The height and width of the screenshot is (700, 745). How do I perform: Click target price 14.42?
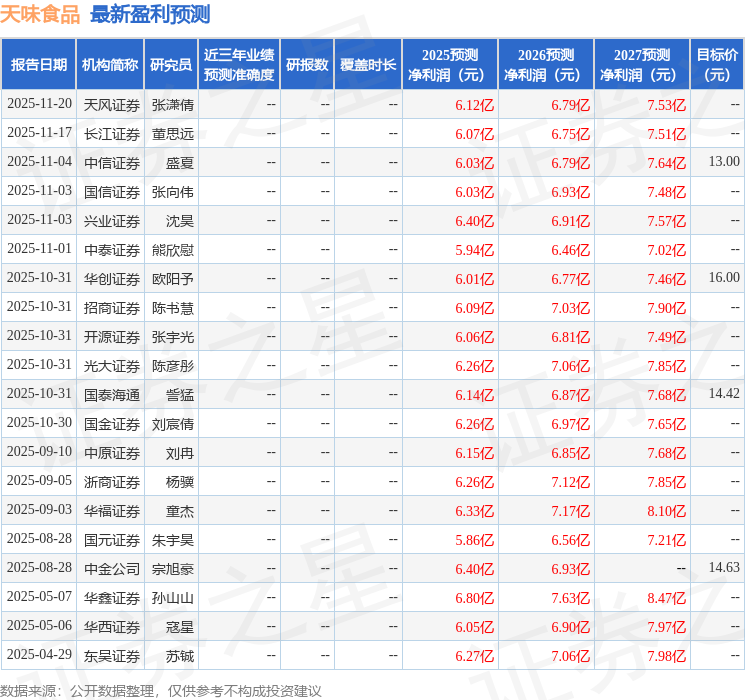coord(724,393)
